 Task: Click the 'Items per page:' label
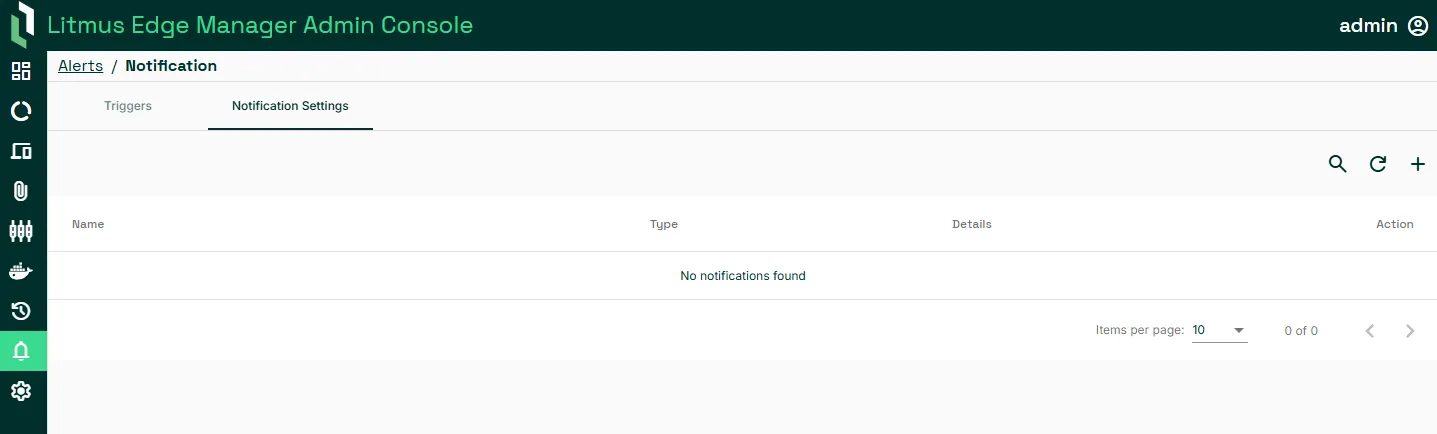click(x=1140, y=330)
